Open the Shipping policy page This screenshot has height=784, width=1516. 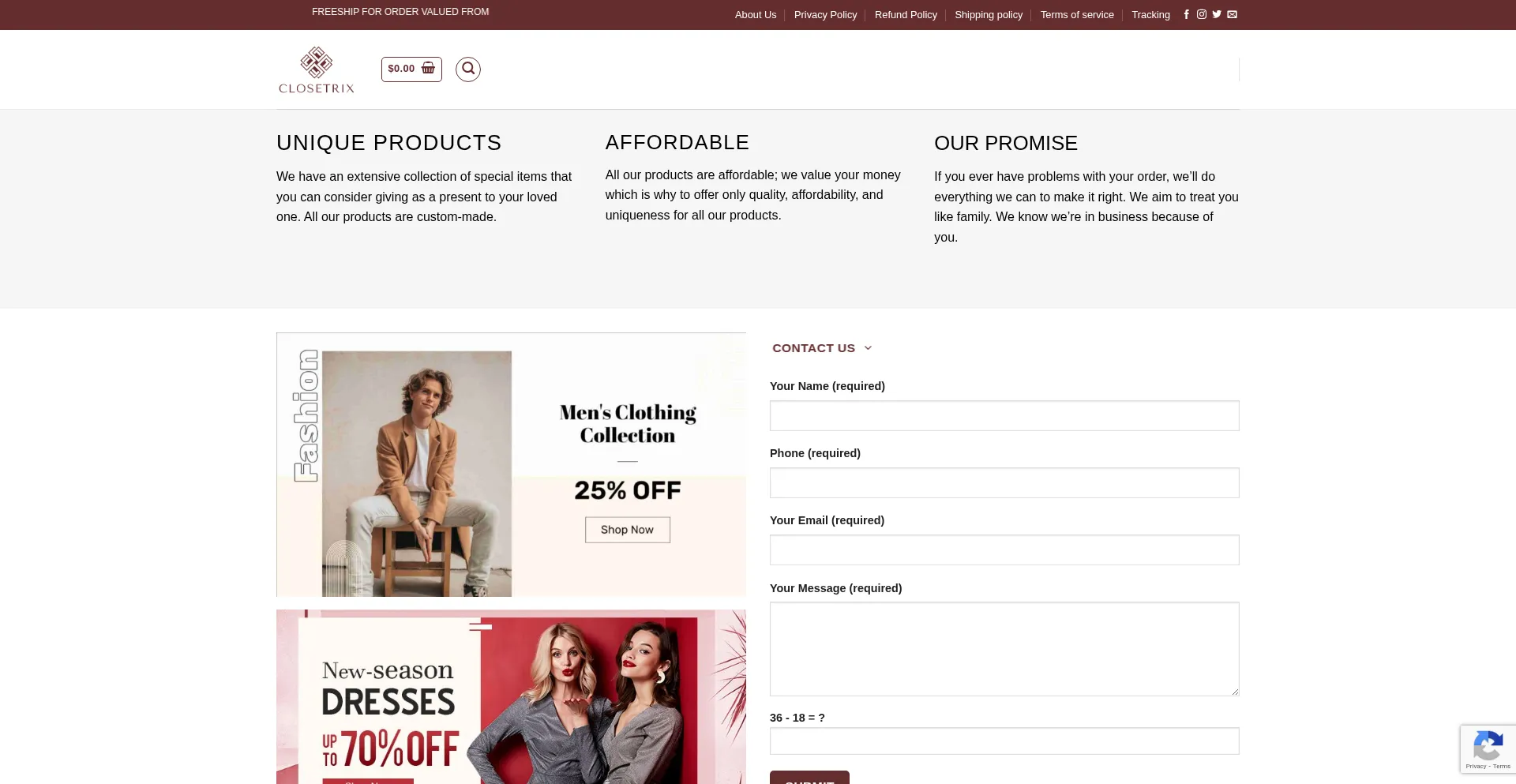click(989, 15)
